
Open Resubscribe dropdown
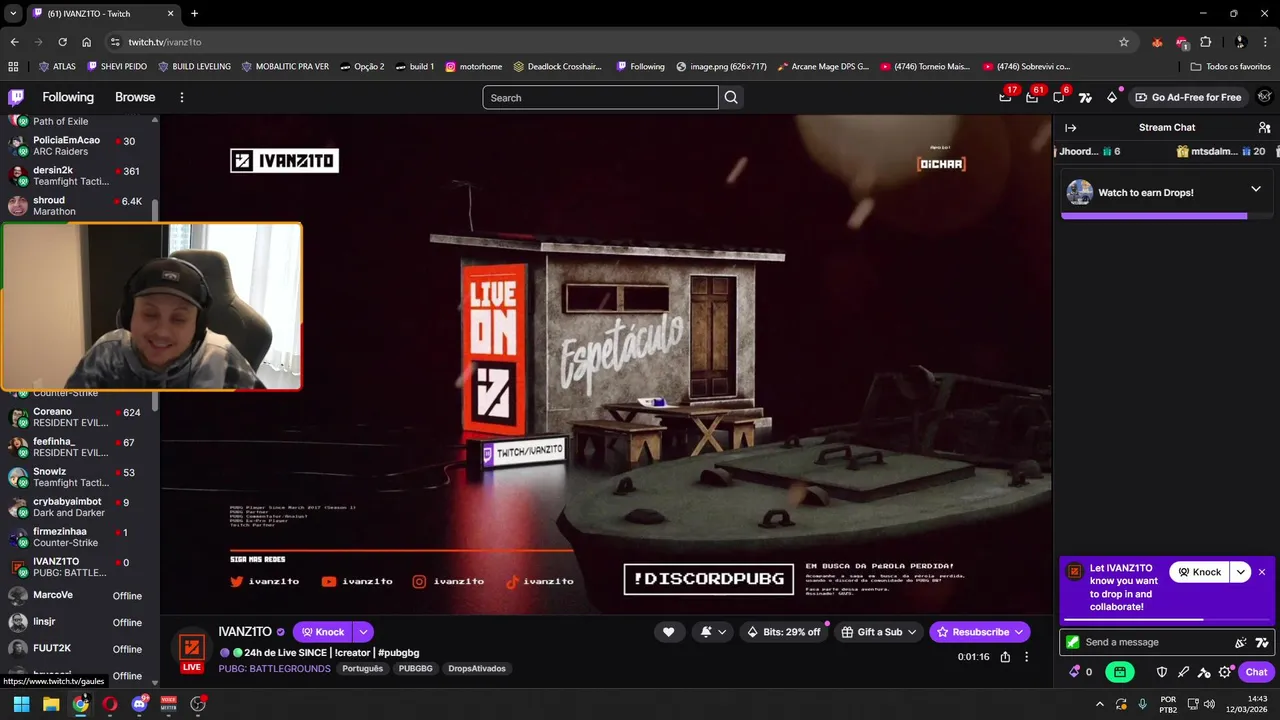(980, 632)
